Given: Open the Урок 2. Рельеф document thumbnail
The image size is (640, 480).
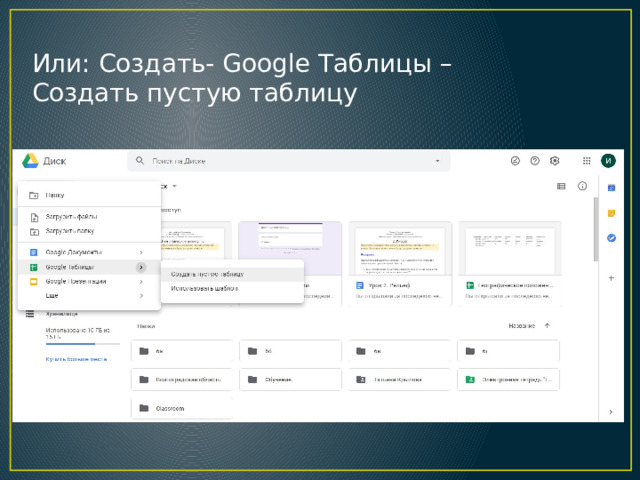Looking at the screenshot, I should (x=400, y=251).
